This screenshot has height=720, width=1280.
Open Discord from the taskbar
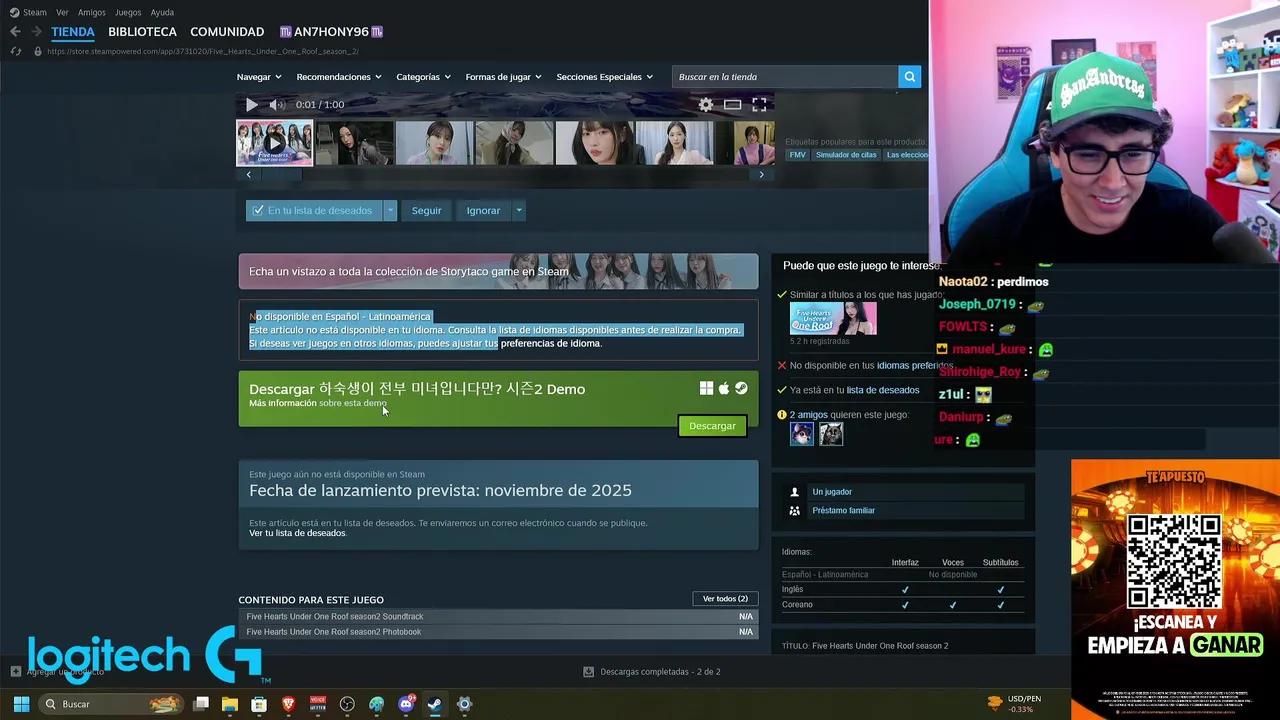(406, 704)
